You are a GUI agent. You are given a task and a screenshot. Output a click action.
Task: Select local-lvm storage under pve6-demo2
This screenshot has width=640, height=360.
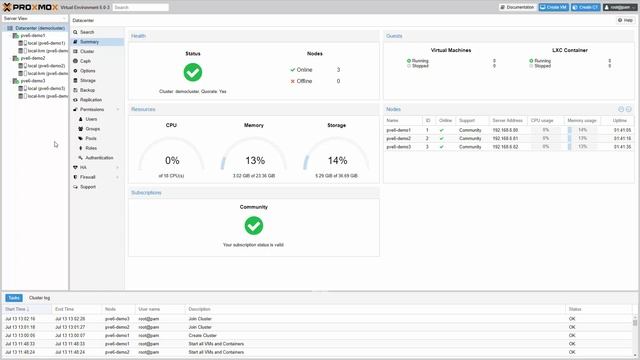coord(47,73)
